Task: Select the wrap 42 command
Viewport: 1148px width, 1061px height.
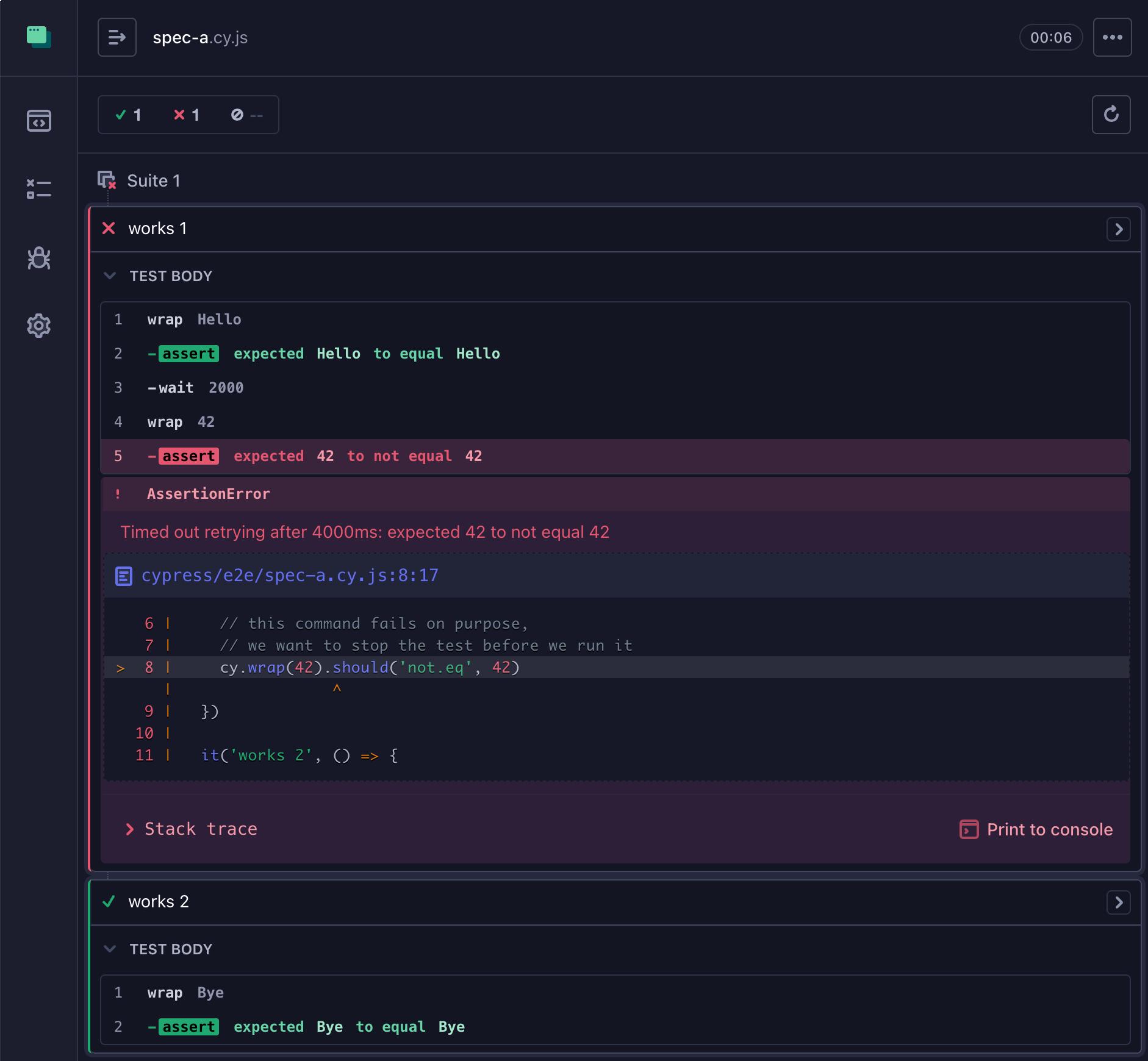Action: [615, 422]
